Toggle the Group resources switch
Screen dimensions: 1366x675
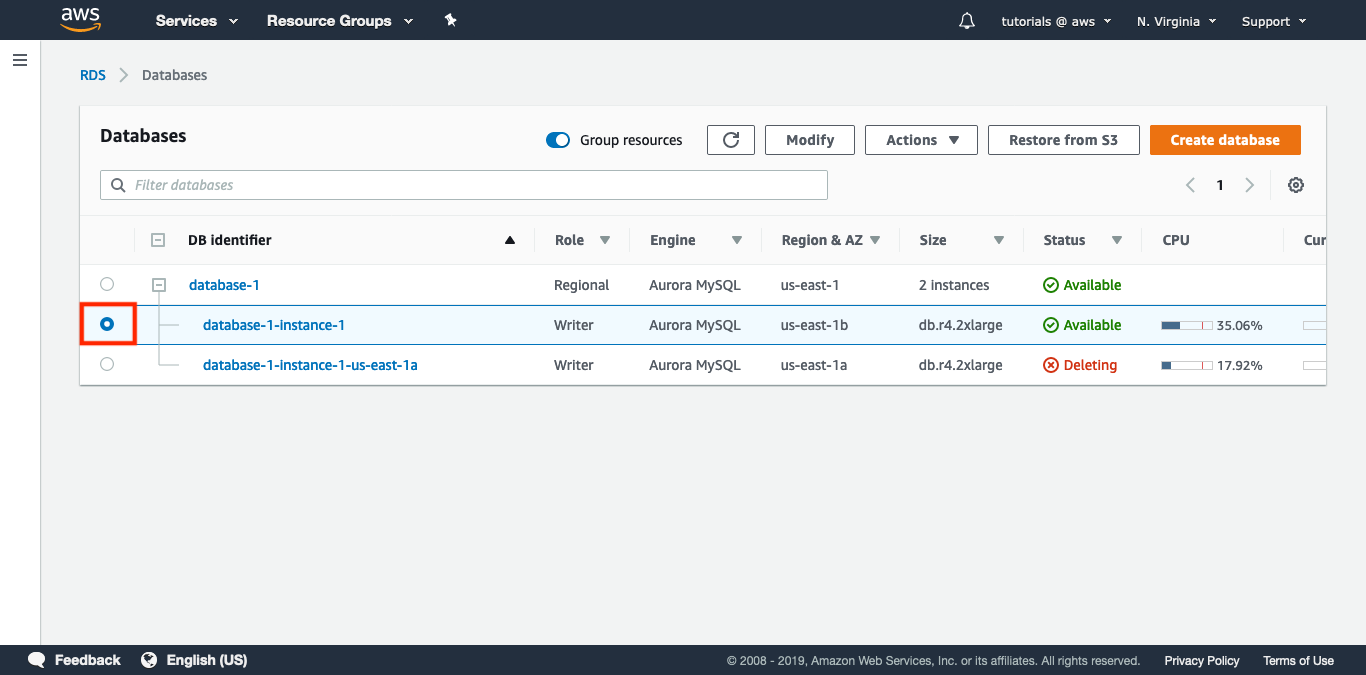pos(558,140)
